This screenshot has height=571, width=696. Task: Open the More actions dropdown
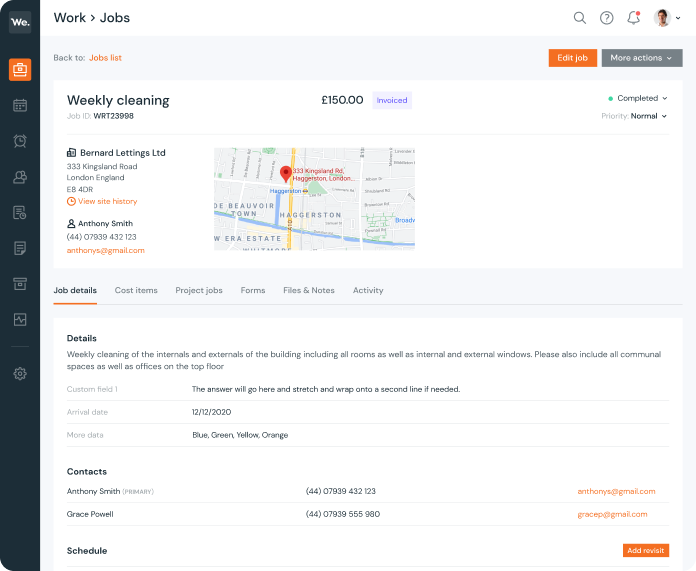[642, 58]
